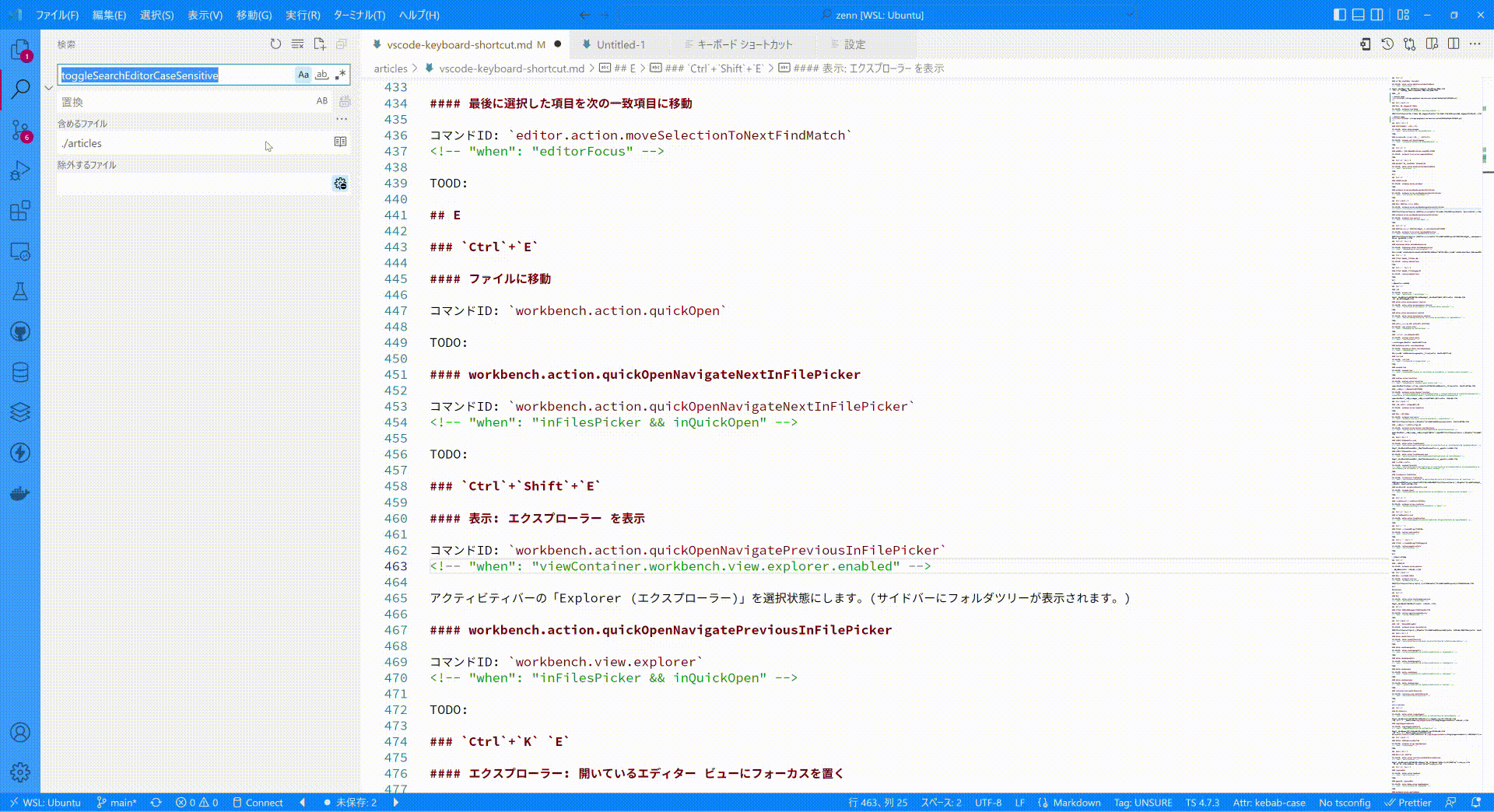
Task: Open Remote Explorer in activity bar
Action: click(20, 251)
